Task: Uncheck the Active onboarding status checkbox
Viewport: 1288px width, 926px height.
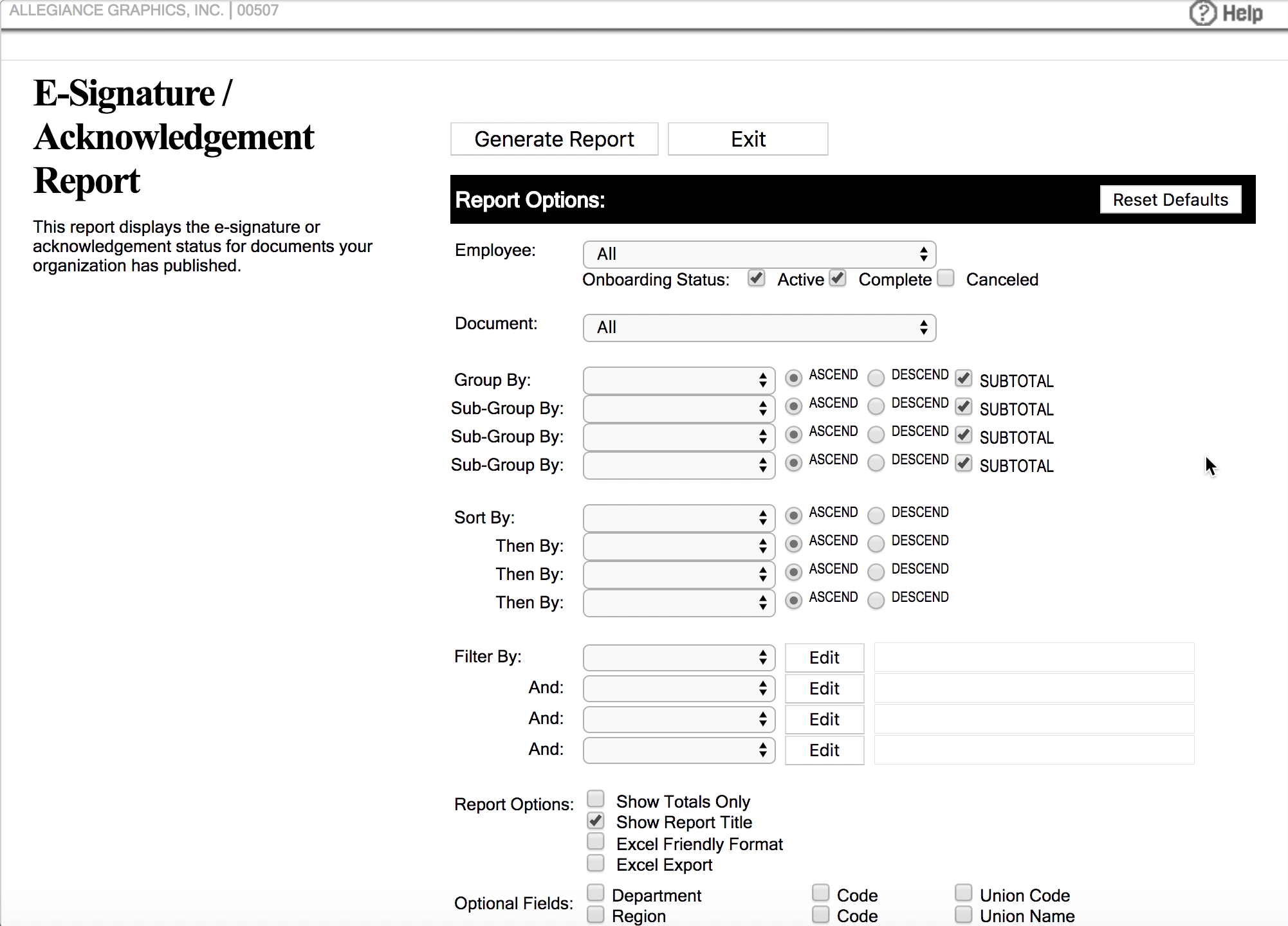Action: [x=756, y=278]
